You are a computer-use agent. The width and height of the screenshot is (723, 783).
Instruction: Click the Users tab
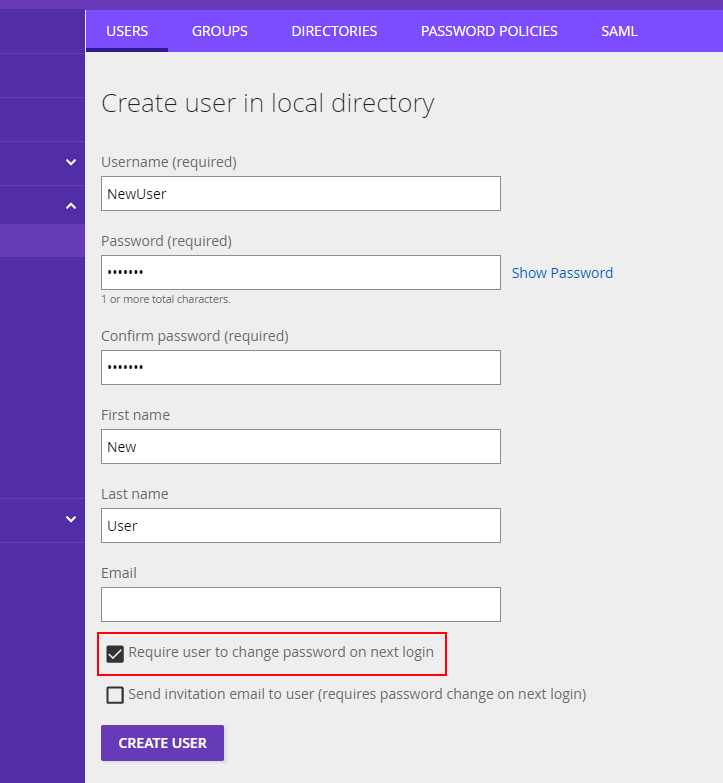tap(127, 31)
